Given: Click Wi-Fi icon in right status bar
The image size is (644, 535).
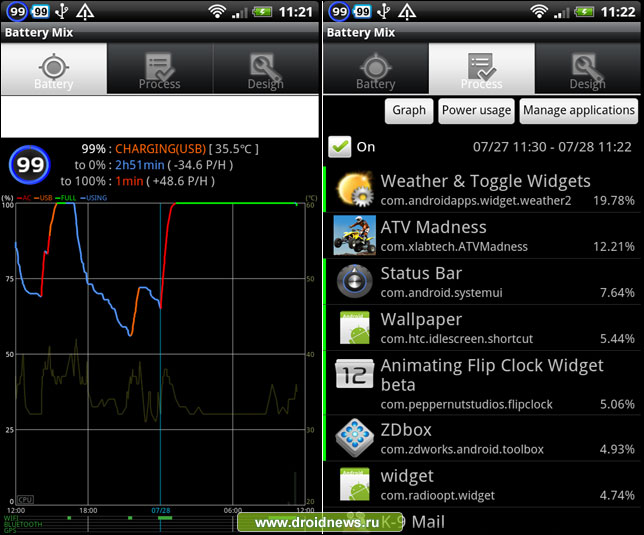Looking at the screenshot, I should (539, 11).
